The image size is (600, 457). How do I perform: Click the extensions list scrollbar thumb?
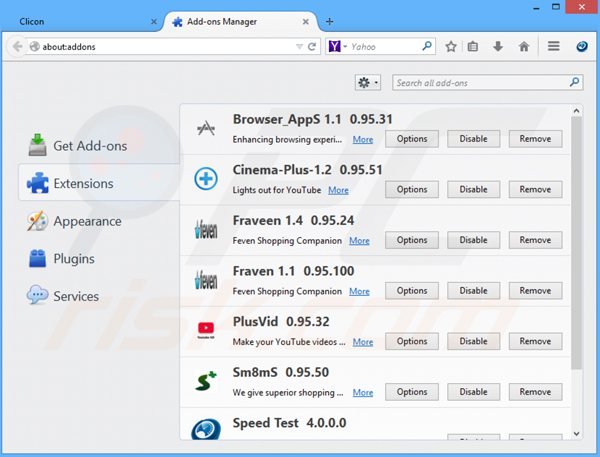click(576, 243)
